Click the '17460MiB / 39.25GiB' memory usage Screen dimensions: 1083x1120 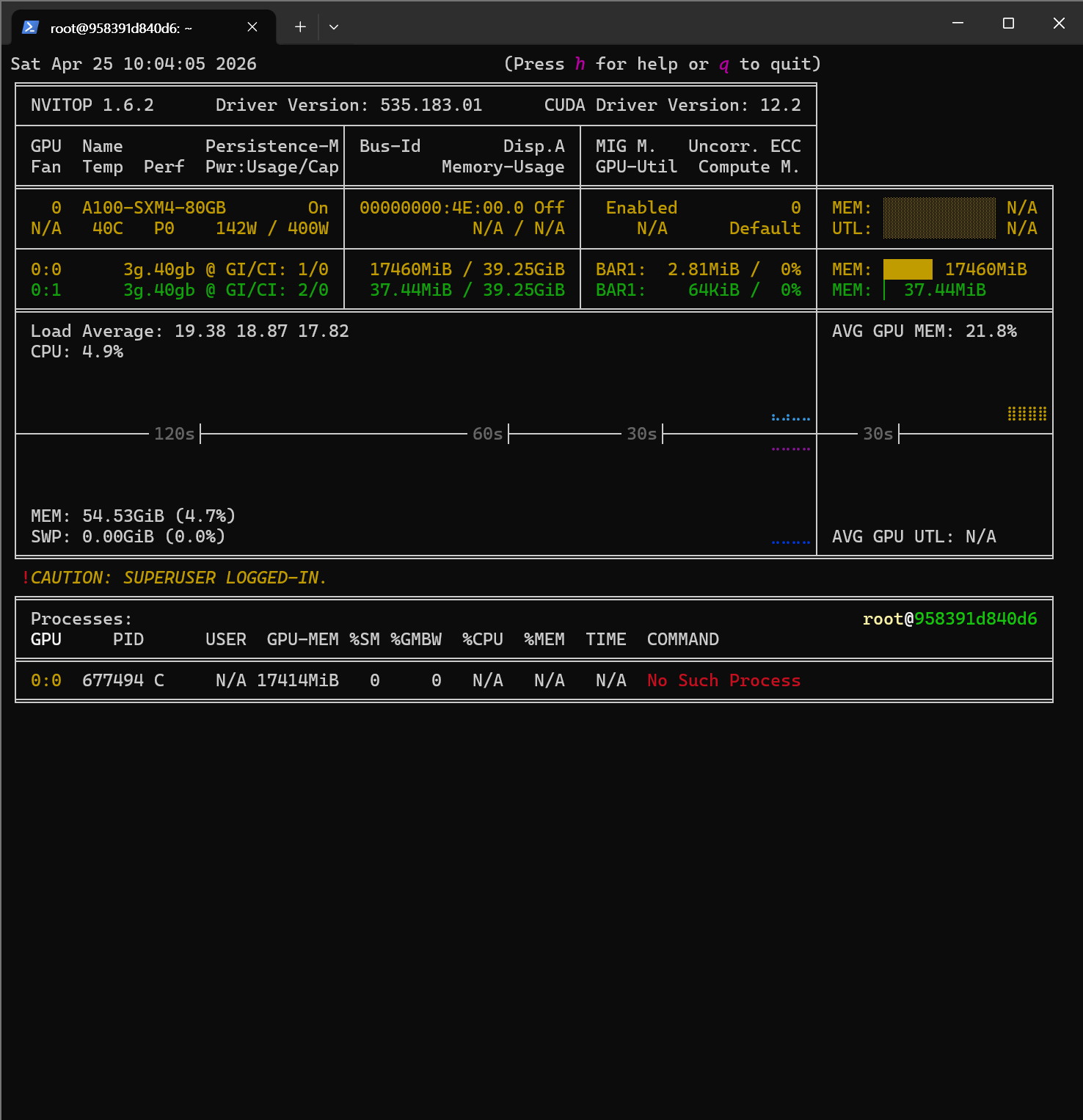[467, 269]
